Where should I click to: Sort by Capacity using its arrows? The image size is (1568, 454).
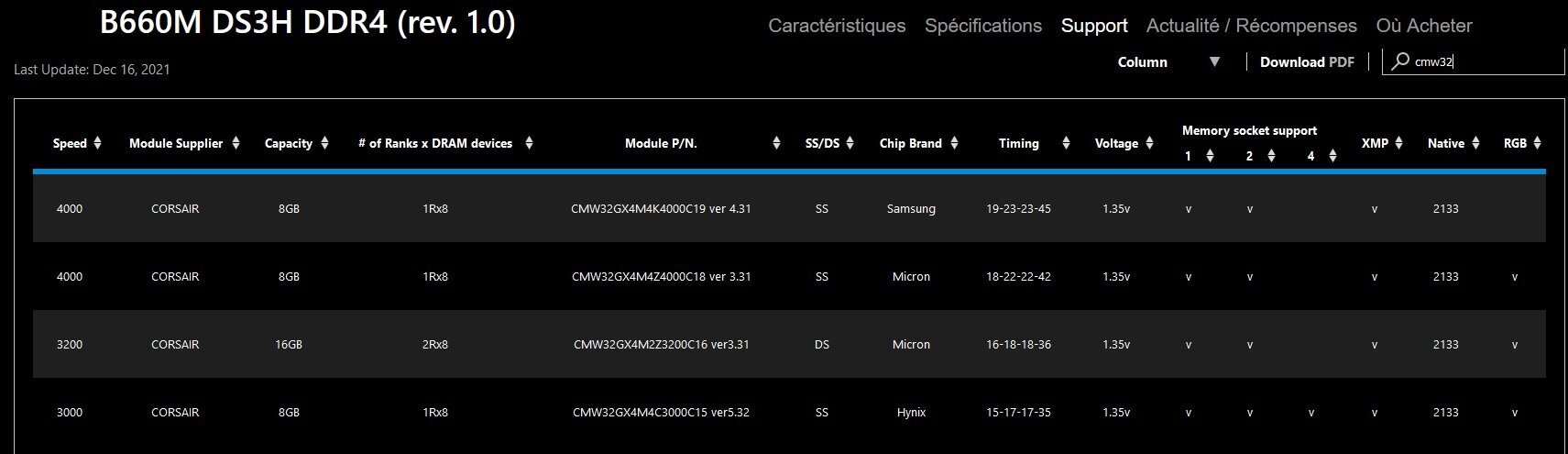click(x=324, y=143)
